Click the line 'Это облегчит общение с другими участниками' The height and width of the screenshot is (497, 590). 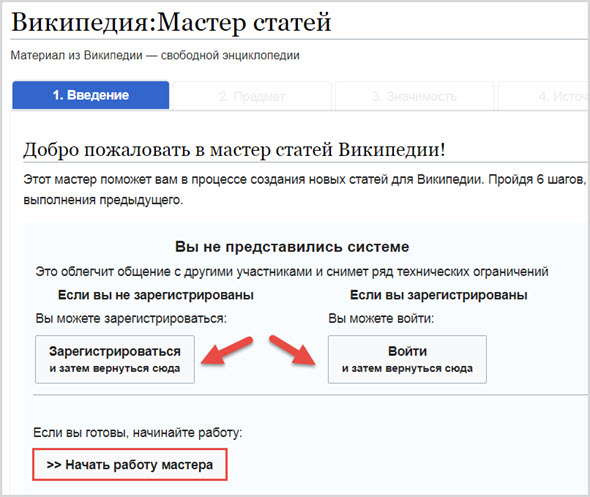pyautogui.click(x=292, y=271)
